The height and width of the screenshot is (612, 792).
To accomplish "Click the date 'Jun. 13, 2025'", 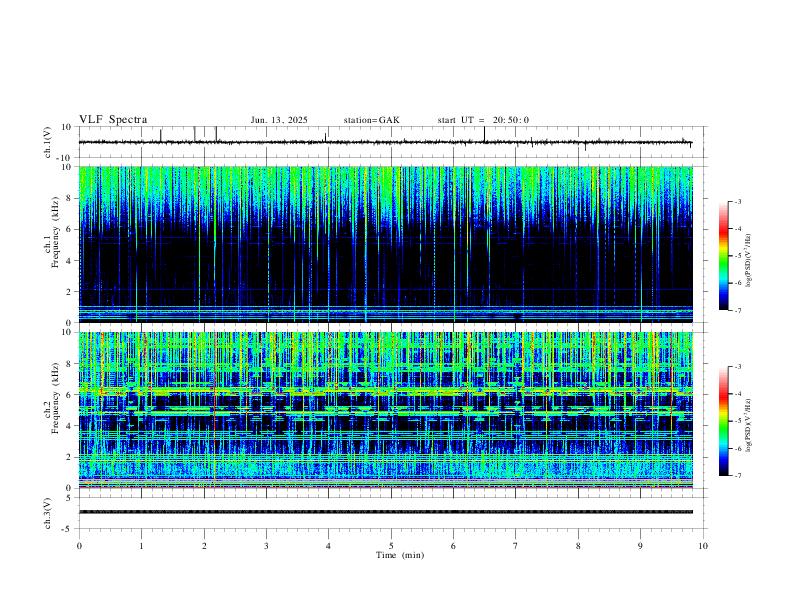I will 279,120.
